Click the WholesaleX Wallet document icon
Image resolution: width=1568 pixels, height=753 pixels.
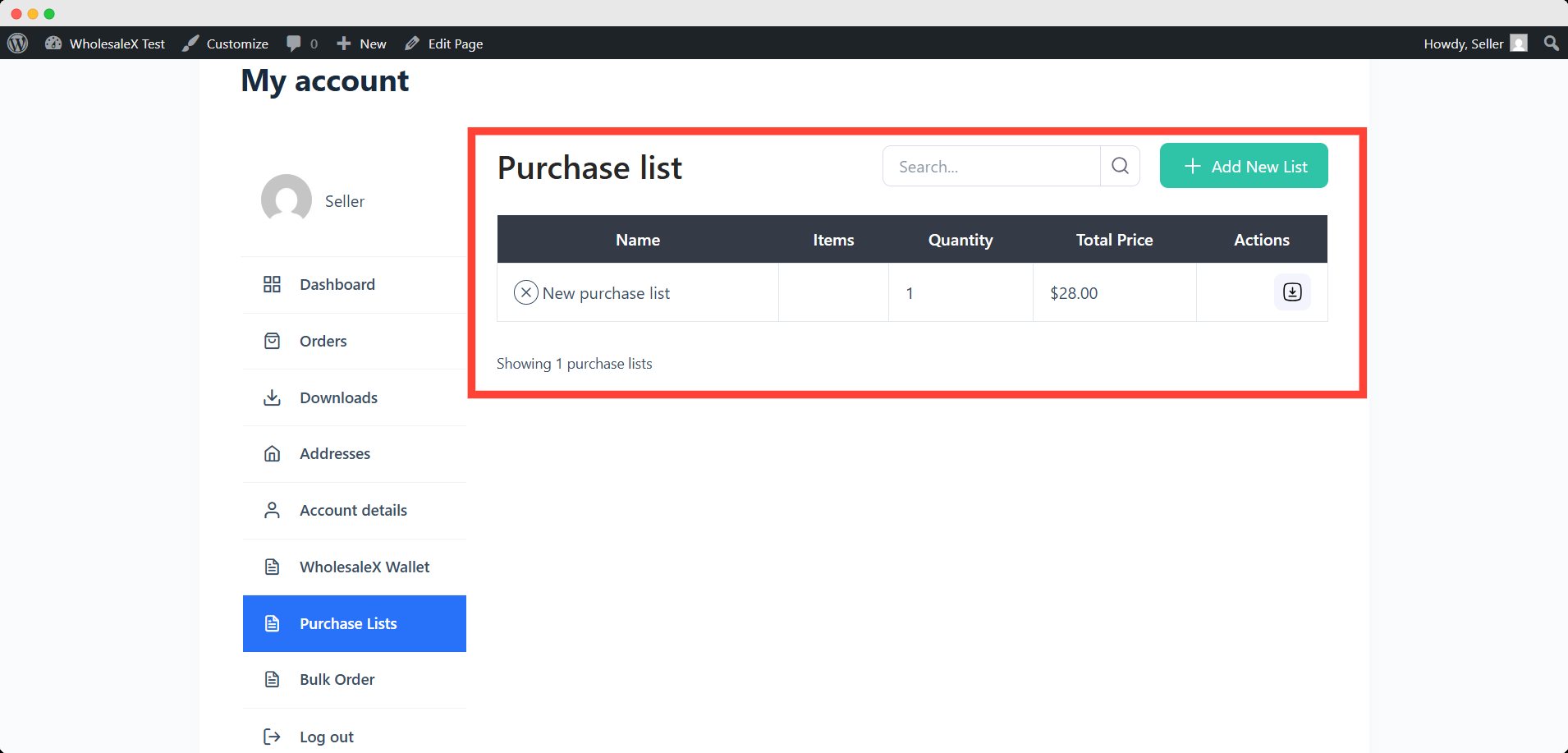(x=272, y=567)
